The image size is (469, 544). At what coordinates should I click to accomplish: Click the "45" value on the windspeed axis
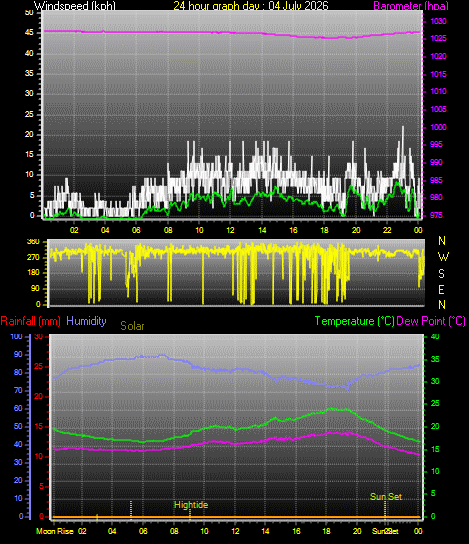pyautogui.click(x=29, y=33)
